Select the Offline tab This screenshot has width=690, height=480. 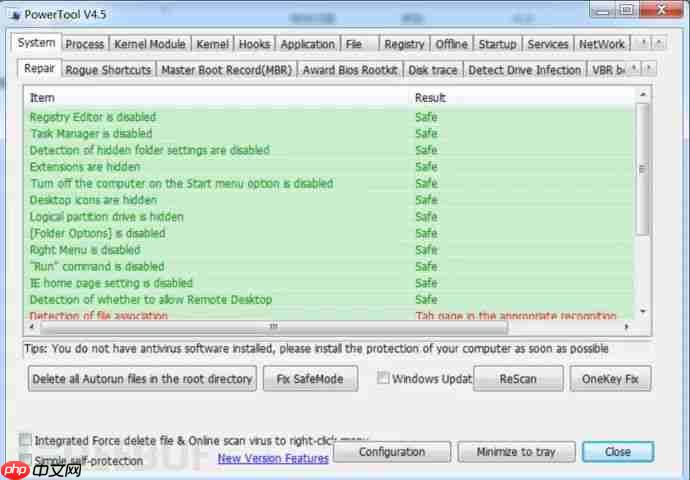(451, 44)
